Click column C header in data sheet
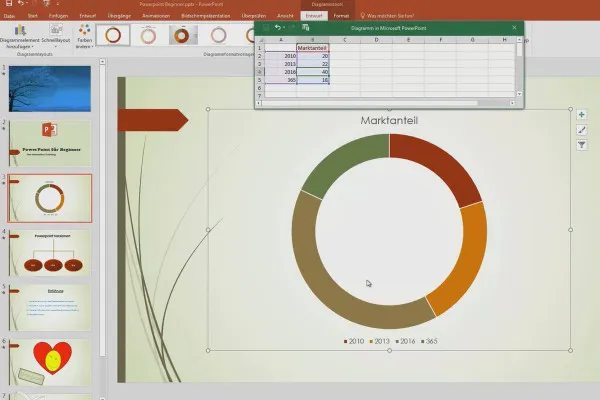The width and height of the screenshot is (600, 400). pos(344,40)
